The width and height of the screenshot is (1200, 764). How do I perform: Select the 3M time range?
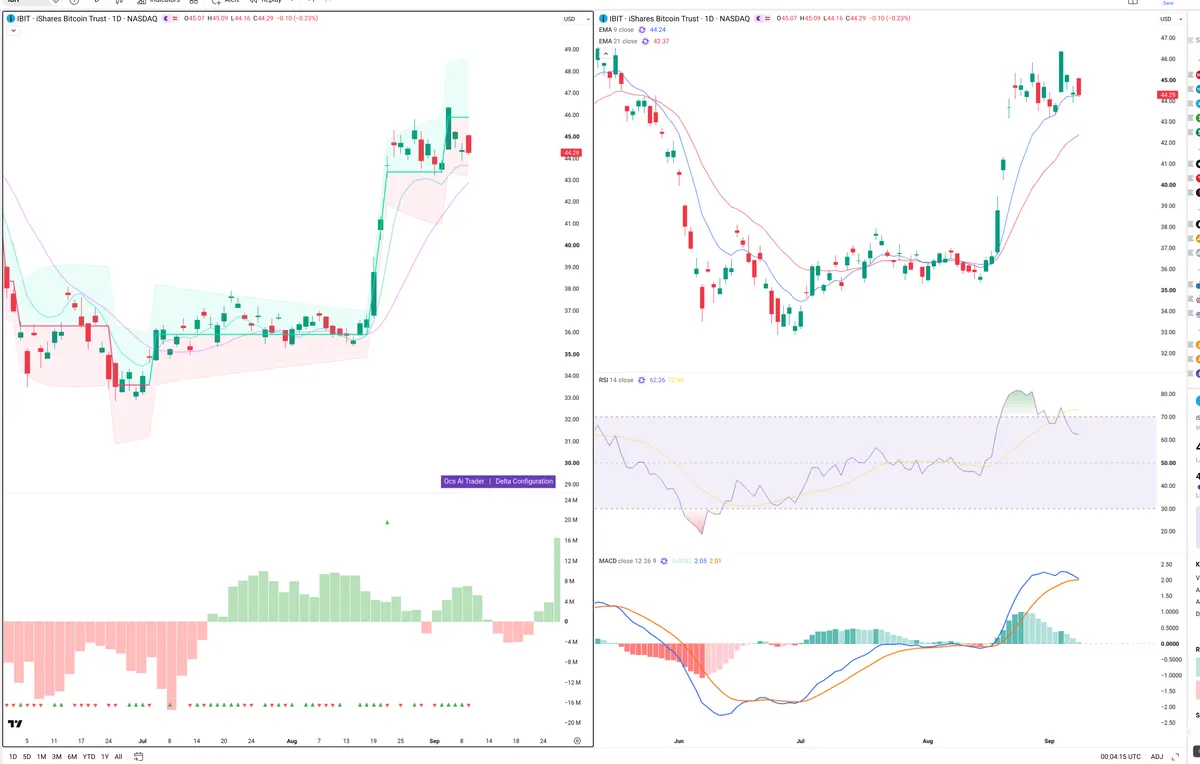[x=57, y=757]
